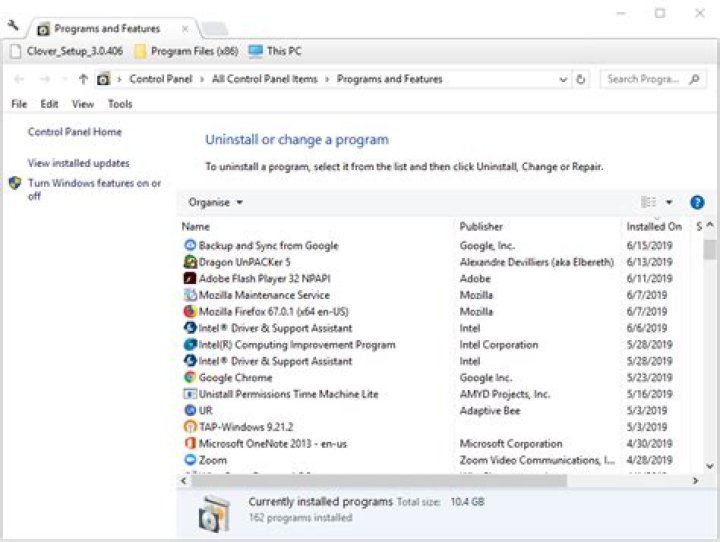Select Dragon UnPACKer 5 icon
The height and width of the screenshot is (542, 720).
pyautogui.click(x=190, y=262)
